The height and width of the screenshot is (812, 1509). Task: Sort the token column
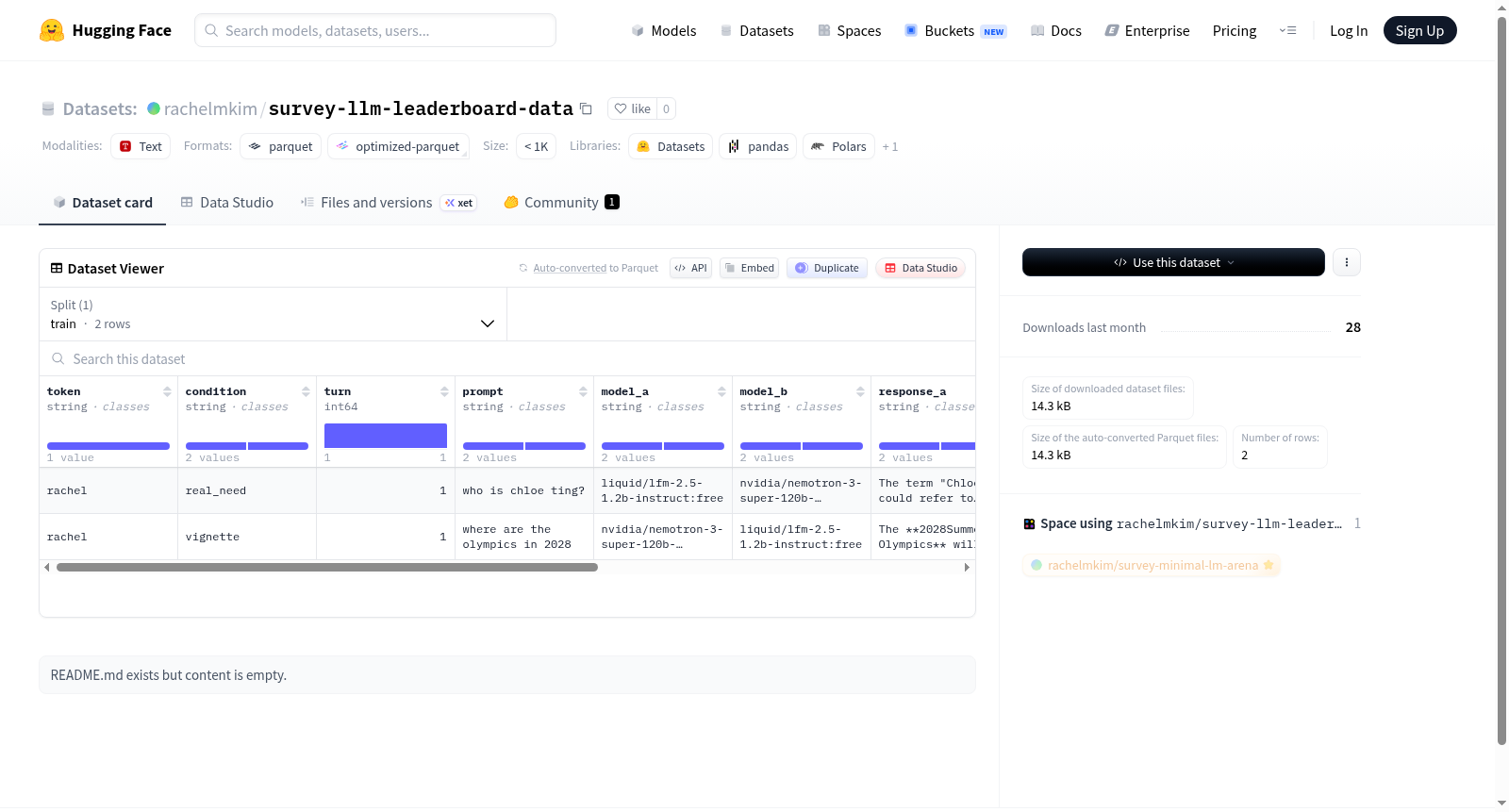(x=167, y=391)
